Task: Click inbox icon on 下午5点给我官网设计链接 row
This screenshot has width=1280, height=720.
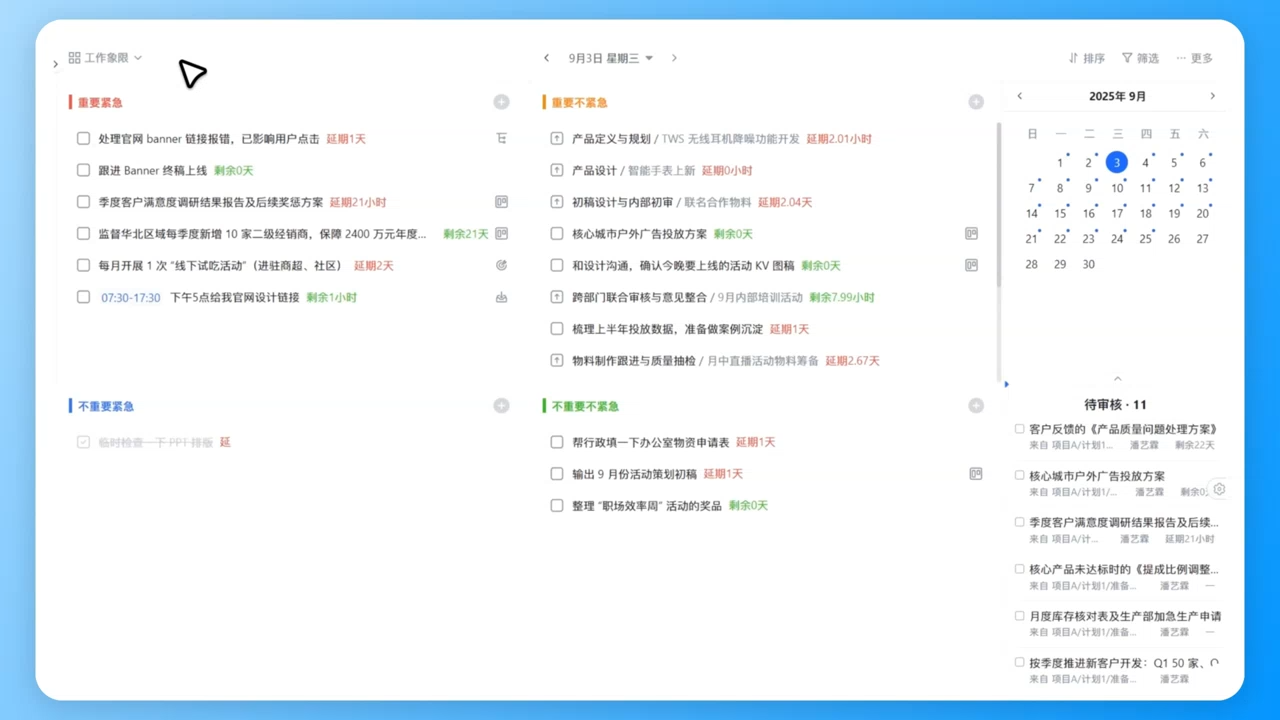Action: (x=501, y=298)
